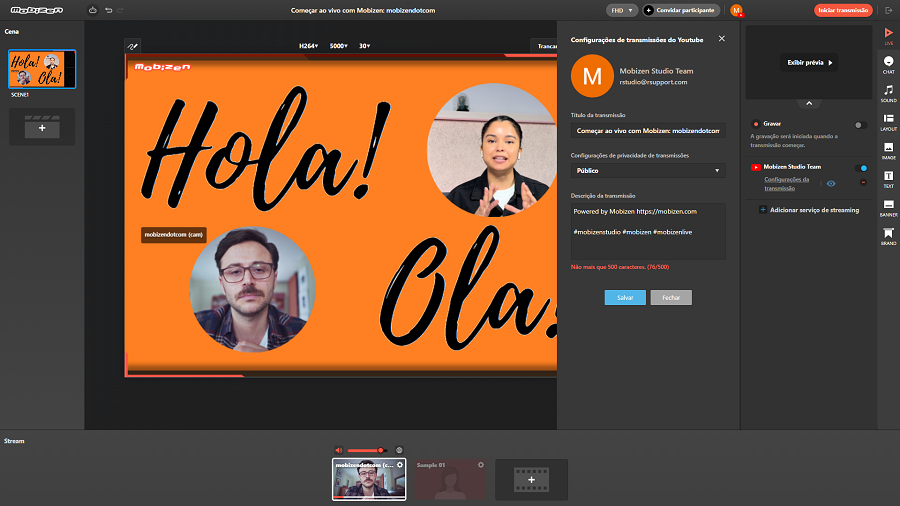Mute the stream volume speaker icon
900x506 pixels.
click(339, 450)
